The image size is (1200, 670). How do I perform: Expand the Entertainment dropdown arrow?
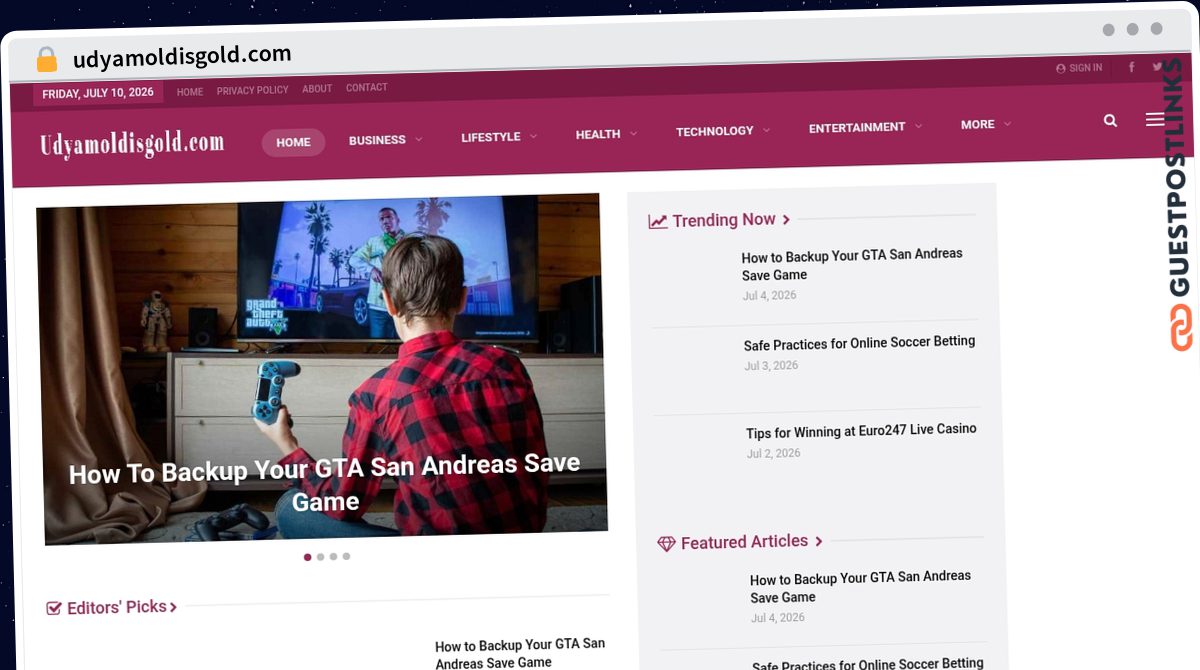point(918,126)
